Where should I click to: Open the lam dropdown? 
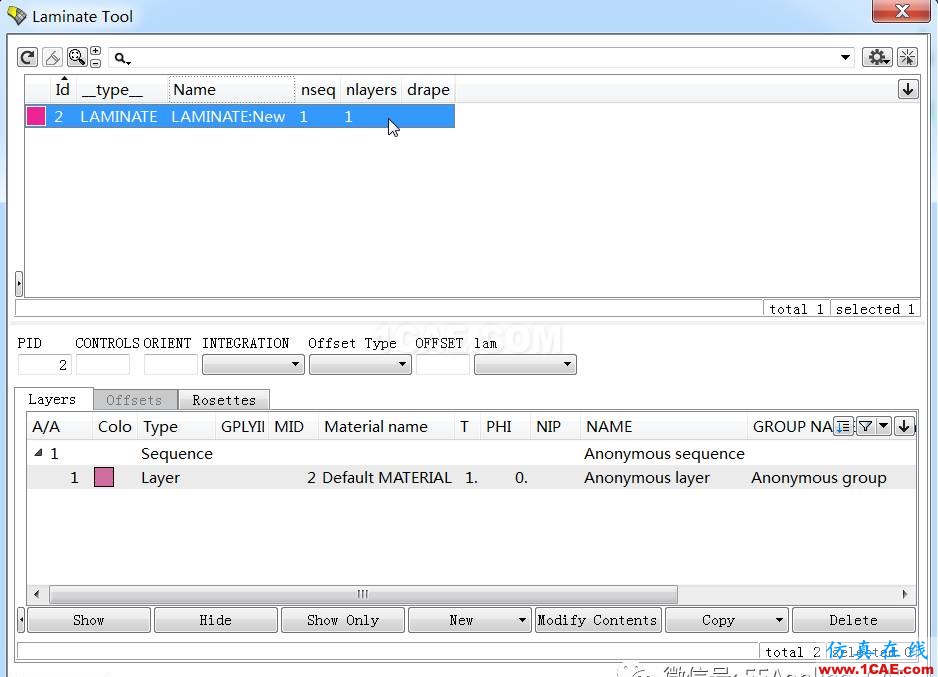[525, 365]
